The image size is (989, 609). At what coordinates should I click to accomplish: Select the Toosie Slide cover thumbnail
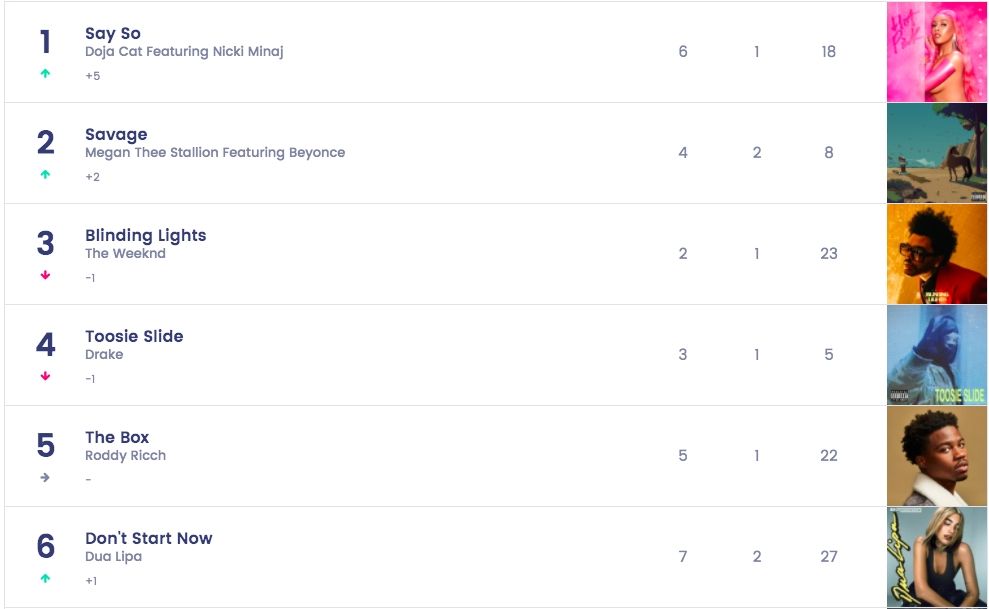pos(936,355)
